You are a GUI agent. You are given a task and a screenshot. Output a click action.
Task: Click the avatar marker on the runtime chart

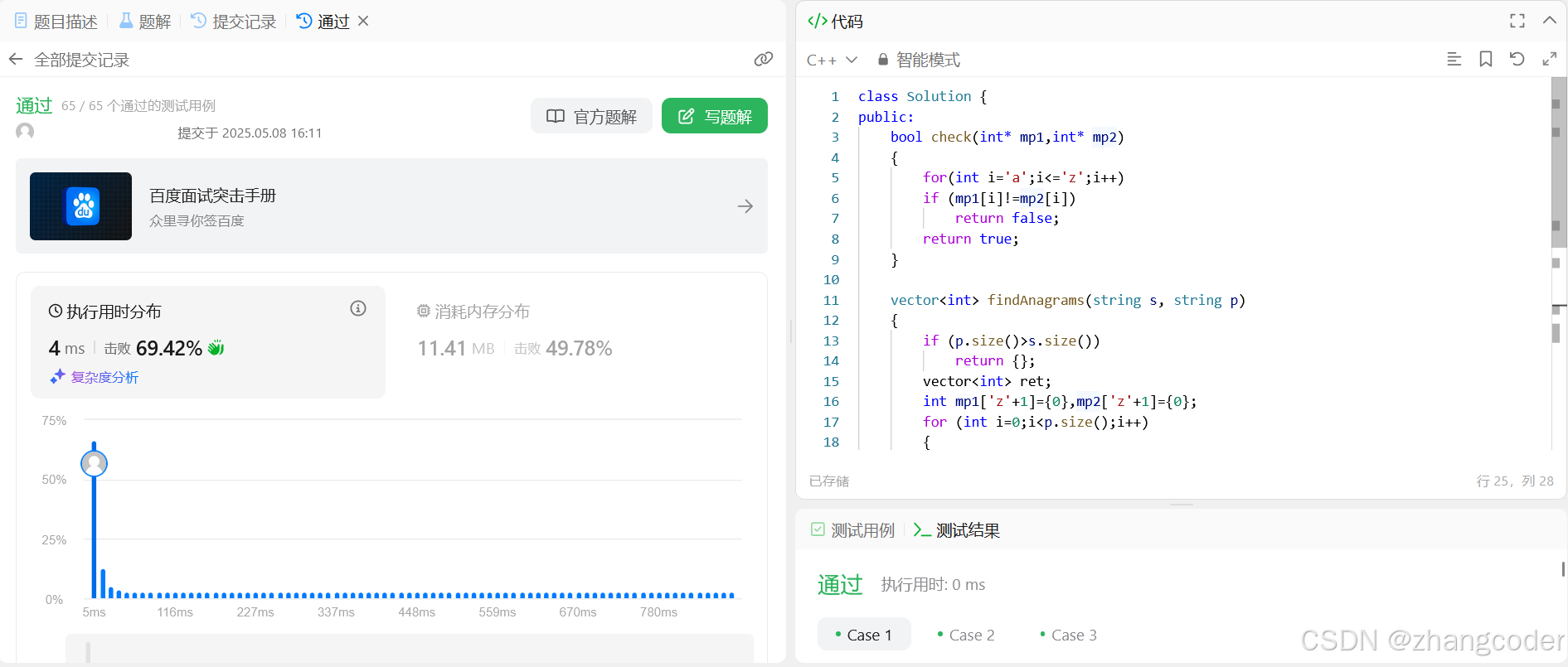click(x=94, y=463)
